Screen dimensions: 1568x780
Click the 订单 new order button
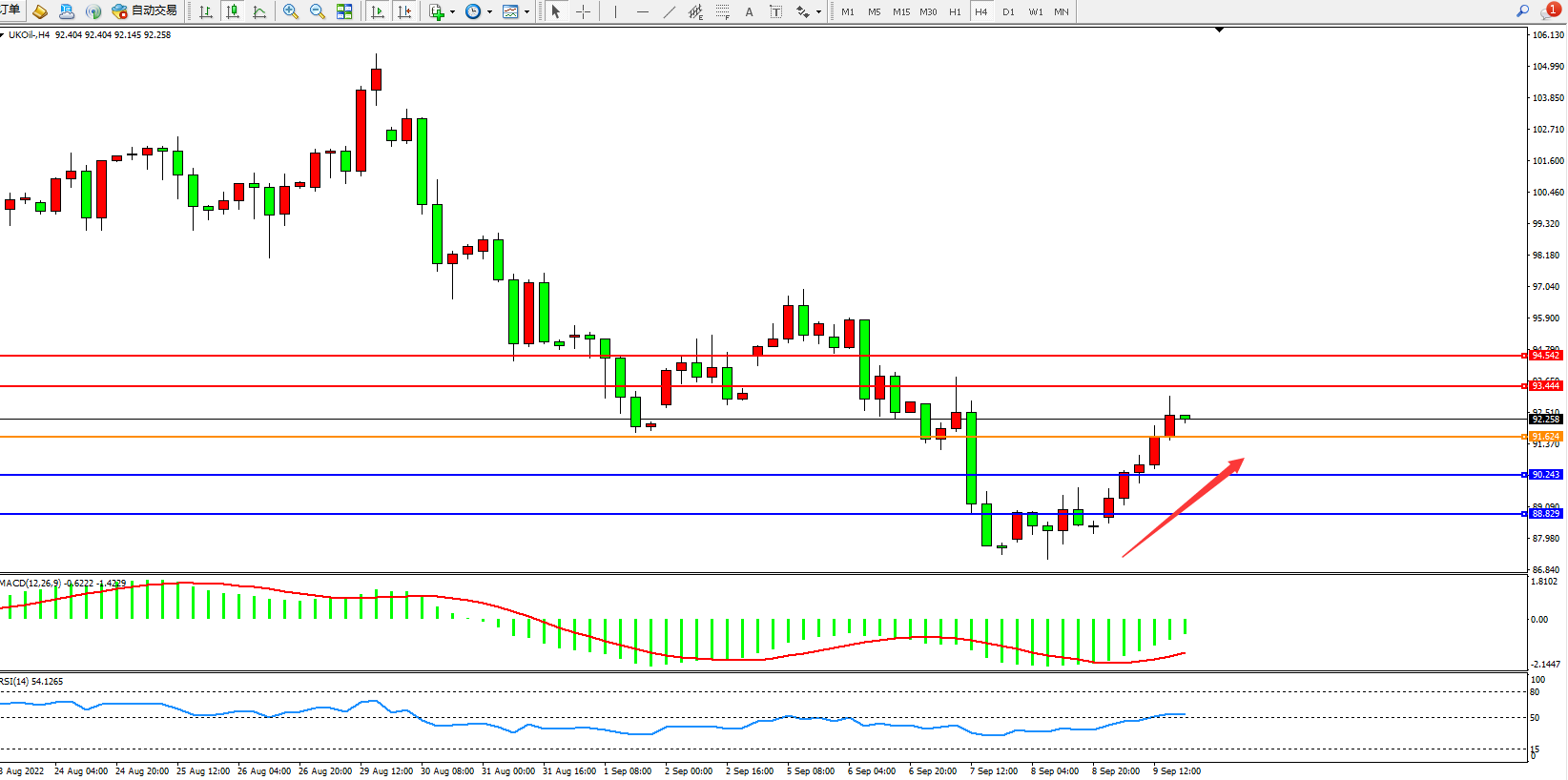[10, 10]
